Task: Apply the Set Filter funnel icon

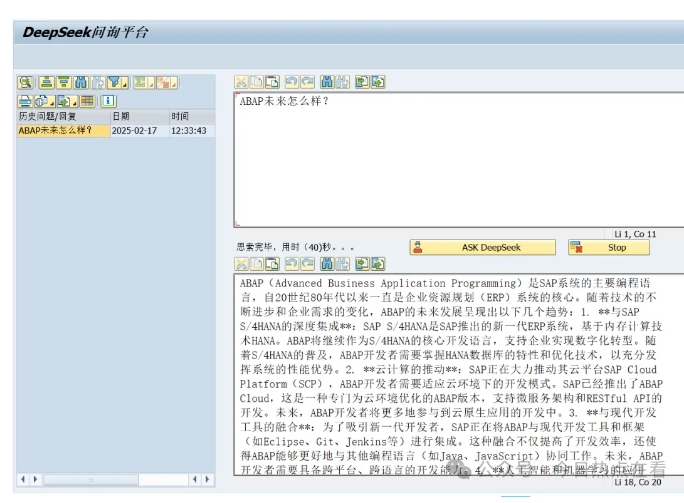Action: 114,82
